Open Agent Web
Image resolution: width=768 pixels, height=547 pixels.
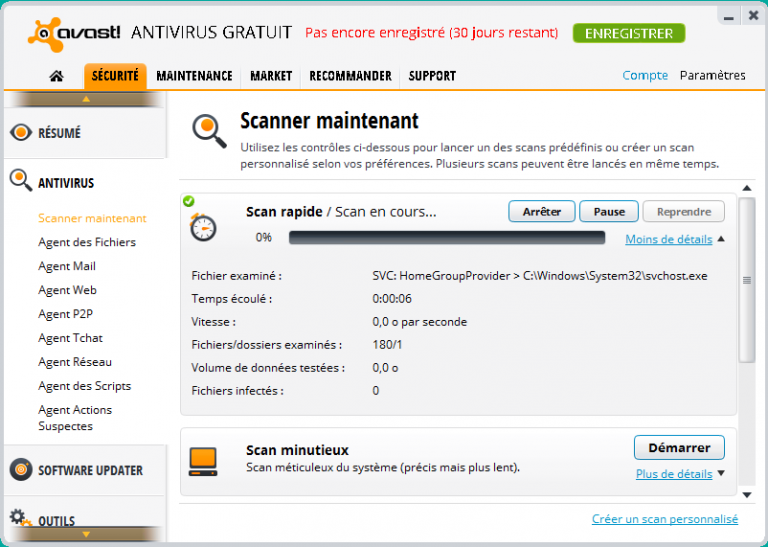click(67, 290)
